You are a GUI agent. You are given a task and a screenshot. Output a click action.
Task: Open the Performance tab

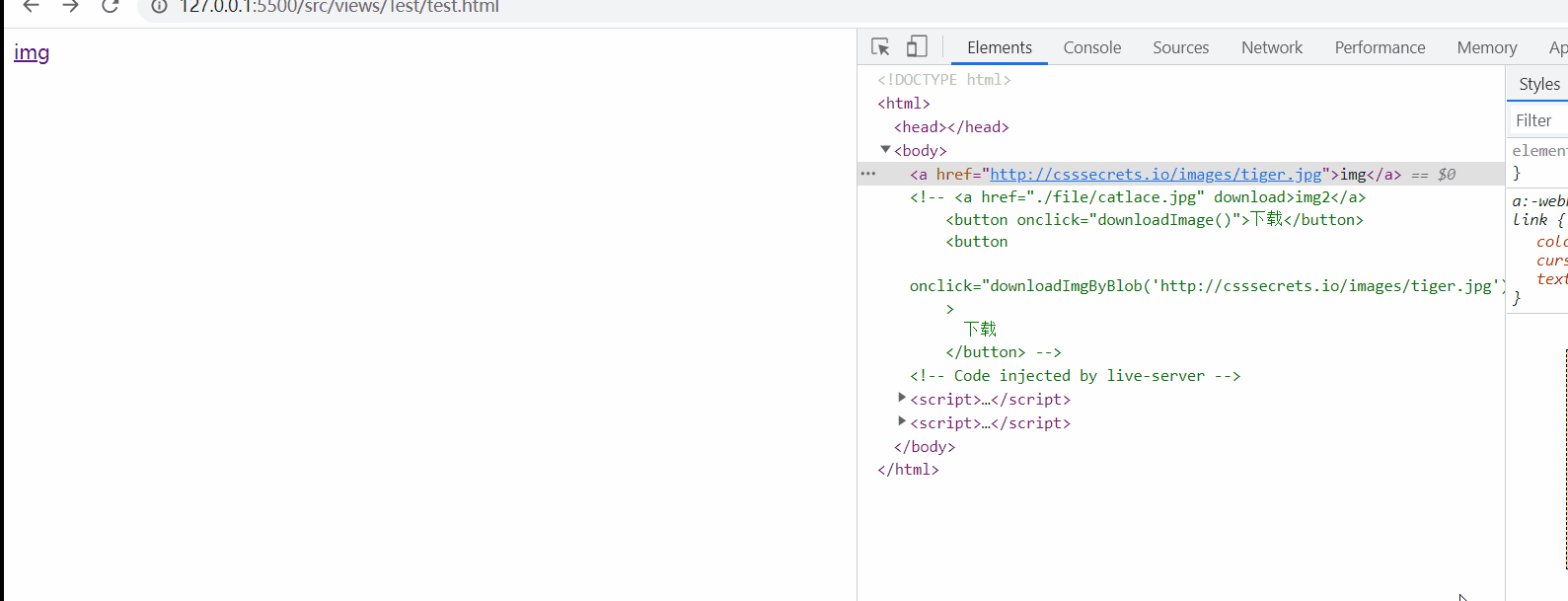point(1381,47)
